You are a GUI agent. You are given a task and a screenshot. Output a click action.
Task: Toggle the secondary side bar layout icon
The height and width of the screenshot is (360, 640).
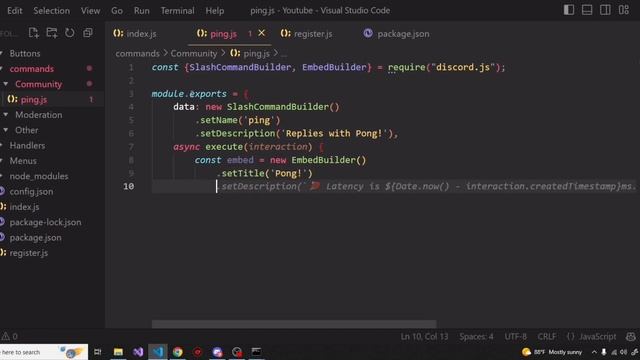tap(605, 10)
